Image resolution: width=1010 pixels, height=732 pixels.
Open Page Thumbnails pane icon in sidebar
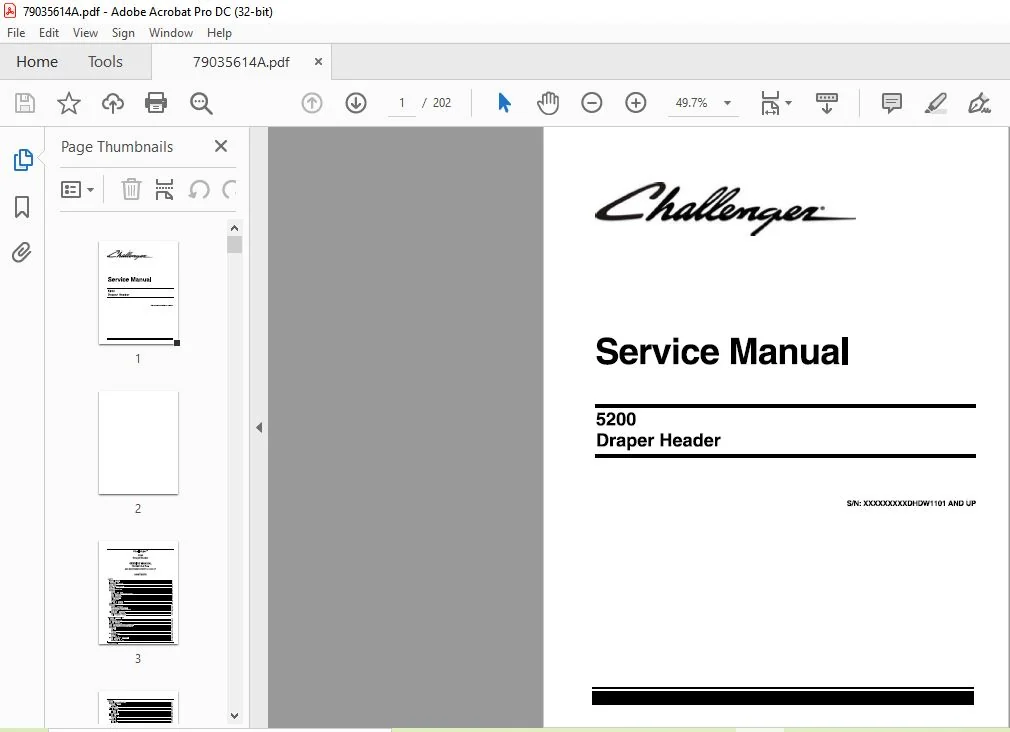coord(23,160)
